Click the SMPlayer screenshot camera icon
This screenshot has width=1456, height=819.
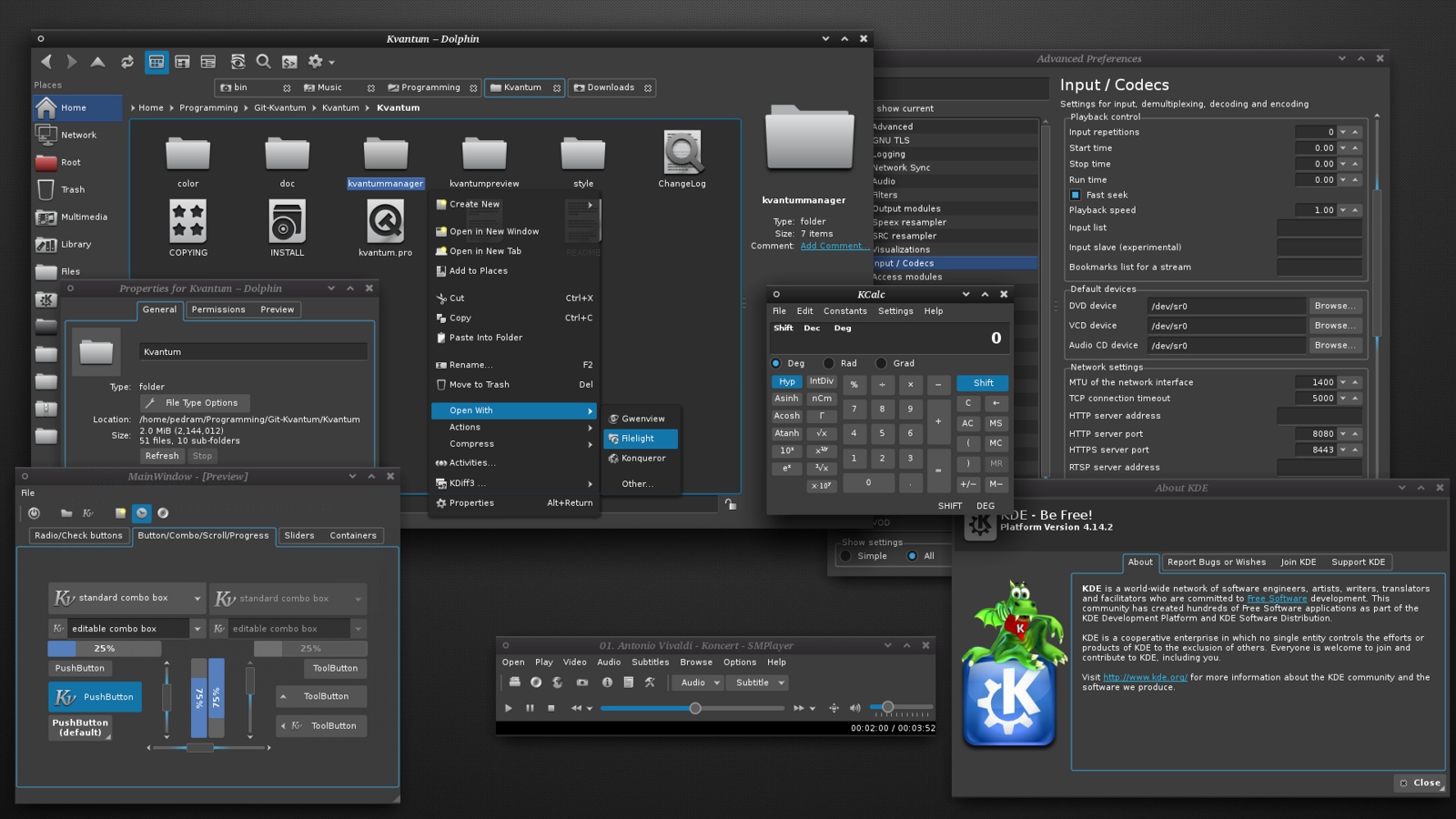tap(582, 682)
